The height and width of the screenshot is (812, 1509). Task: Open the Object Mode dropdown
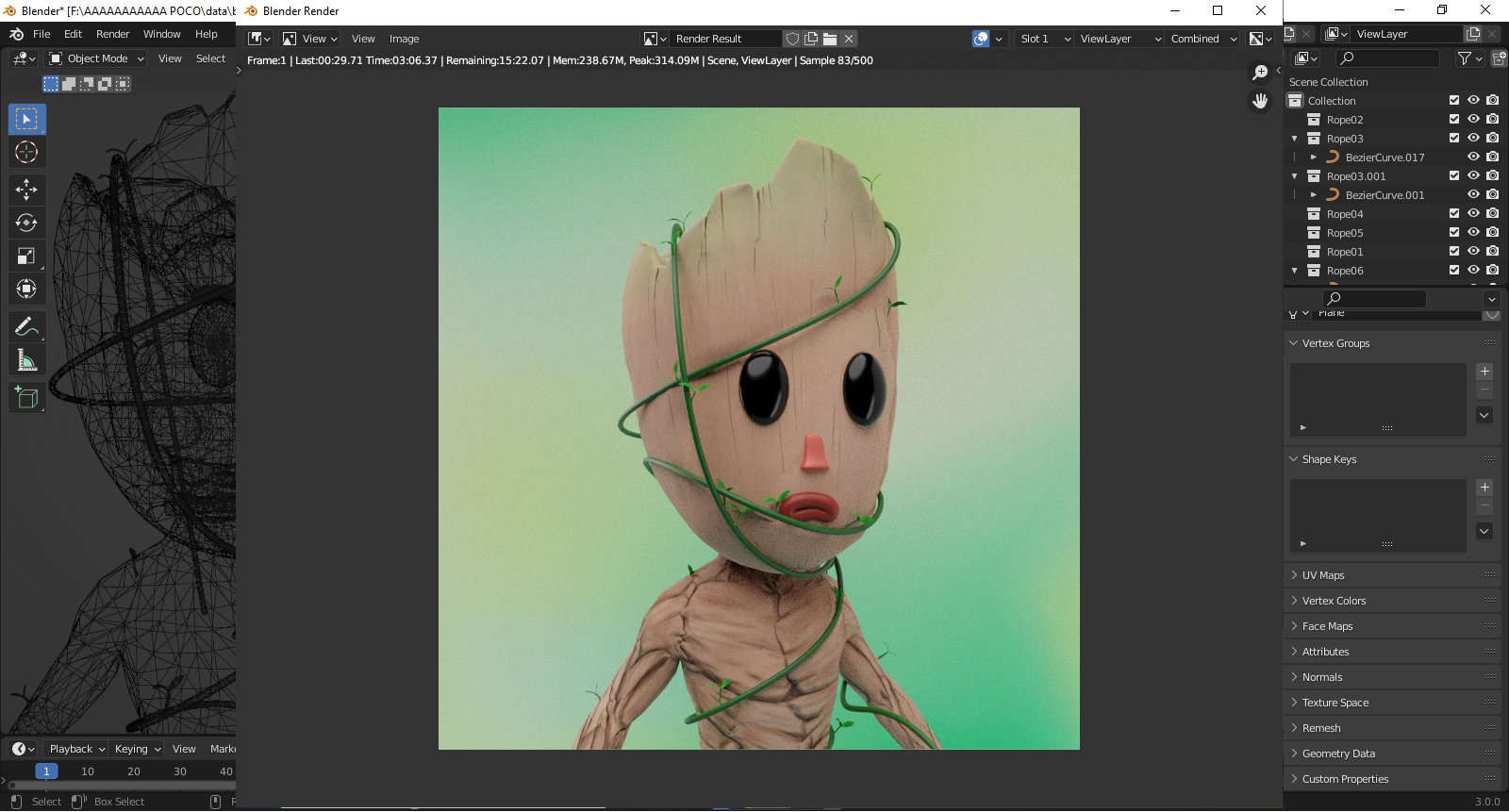point(96,58)
